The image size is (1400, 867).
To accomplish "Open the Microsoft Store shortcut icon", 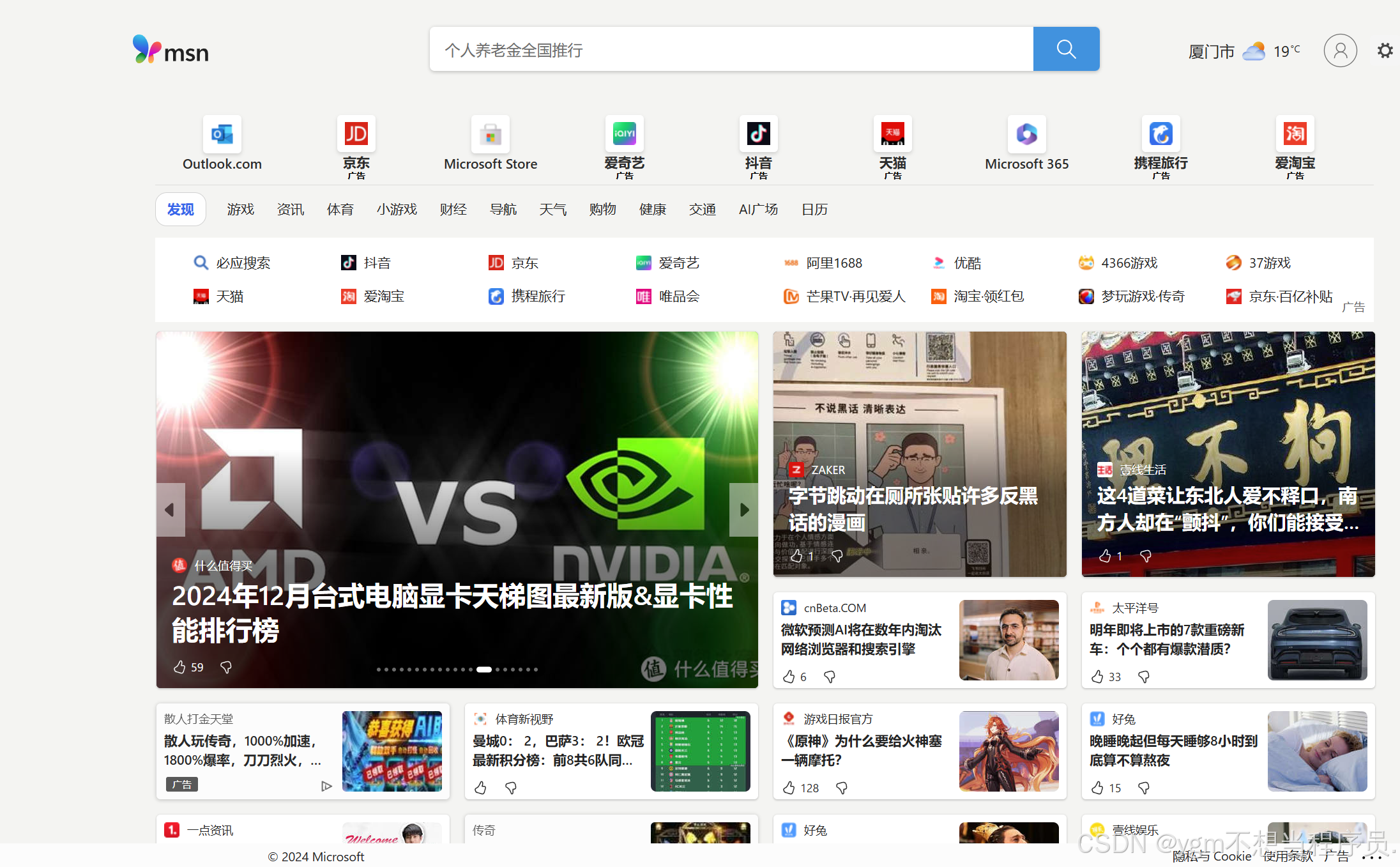I will tap(490, 134).
